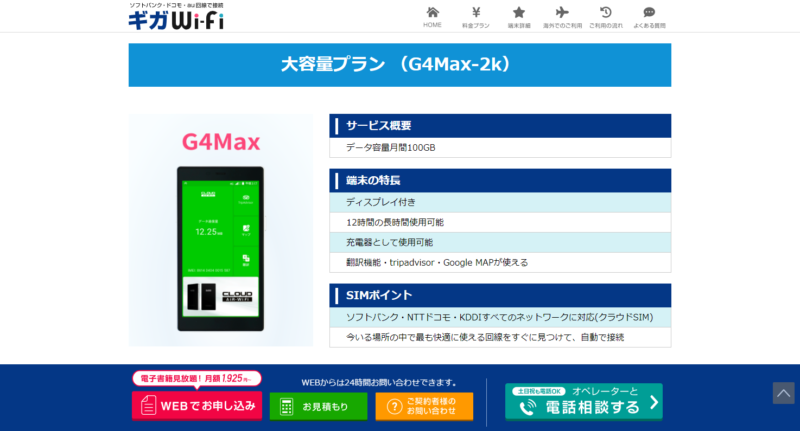
Task: Click the 大容量プラン (G4Max-2k) banner
Action: click(399, 65)
